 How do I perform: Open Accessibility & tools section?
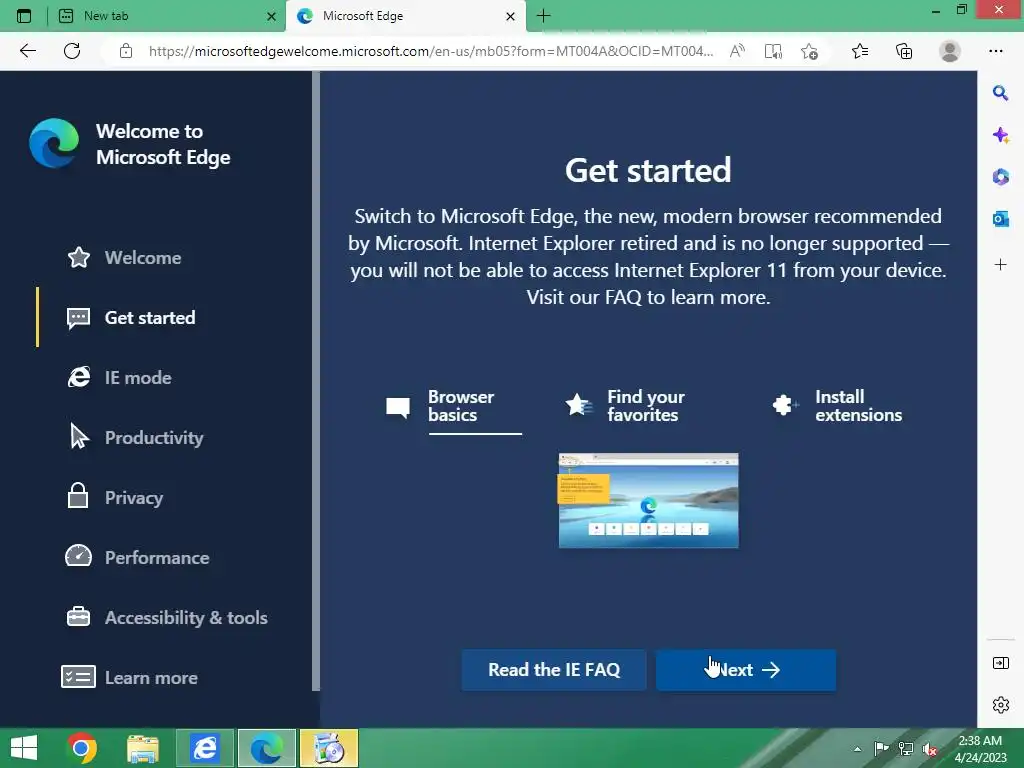click(167, 618)
